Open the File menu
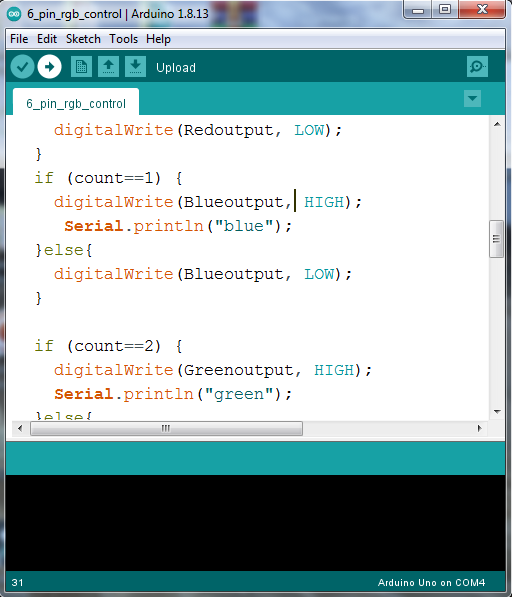The height and width of the screenshot is (597, 512). pyautogui.click(x=19, y=39)
